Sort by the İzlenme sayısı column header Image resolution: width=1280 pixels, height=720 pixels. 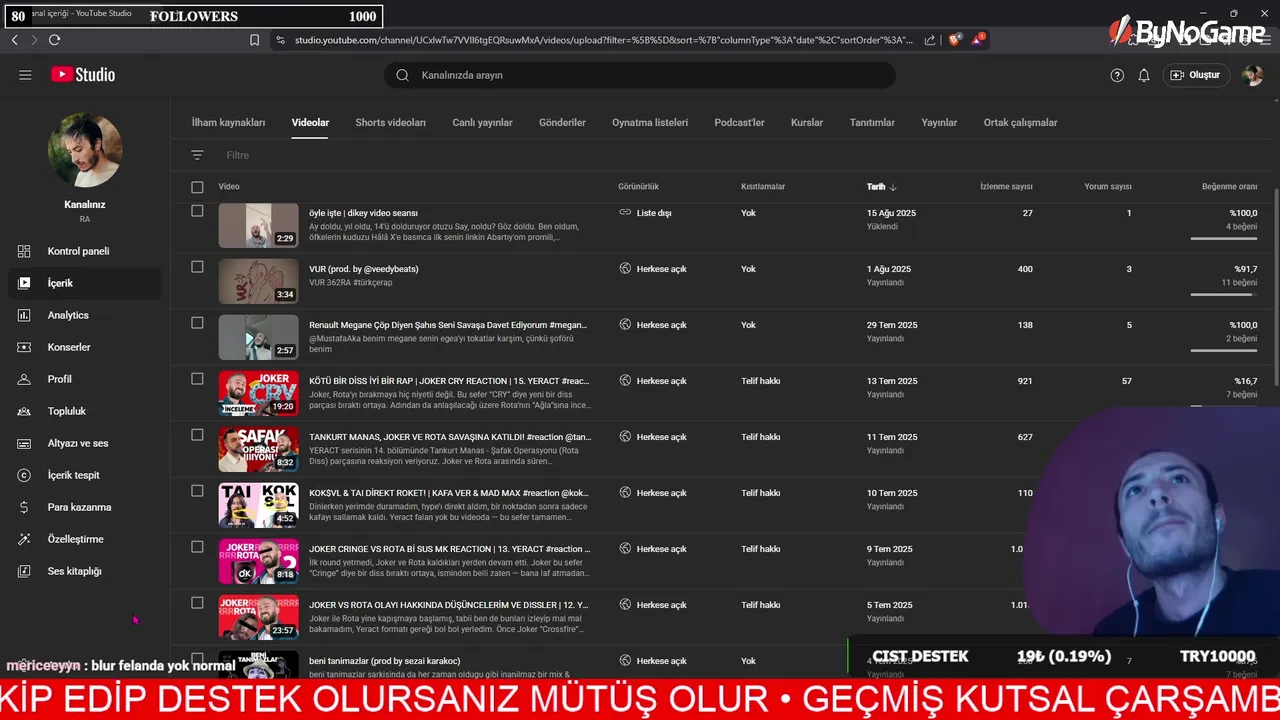pyautogui.click(x=1006, y=187)
